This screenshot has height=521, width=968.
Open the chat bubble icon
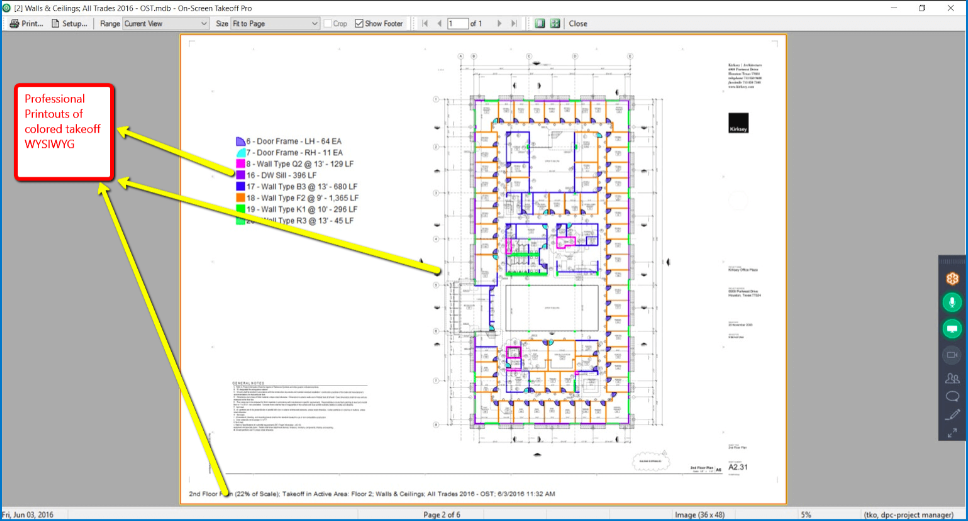[x=952, y=396]
